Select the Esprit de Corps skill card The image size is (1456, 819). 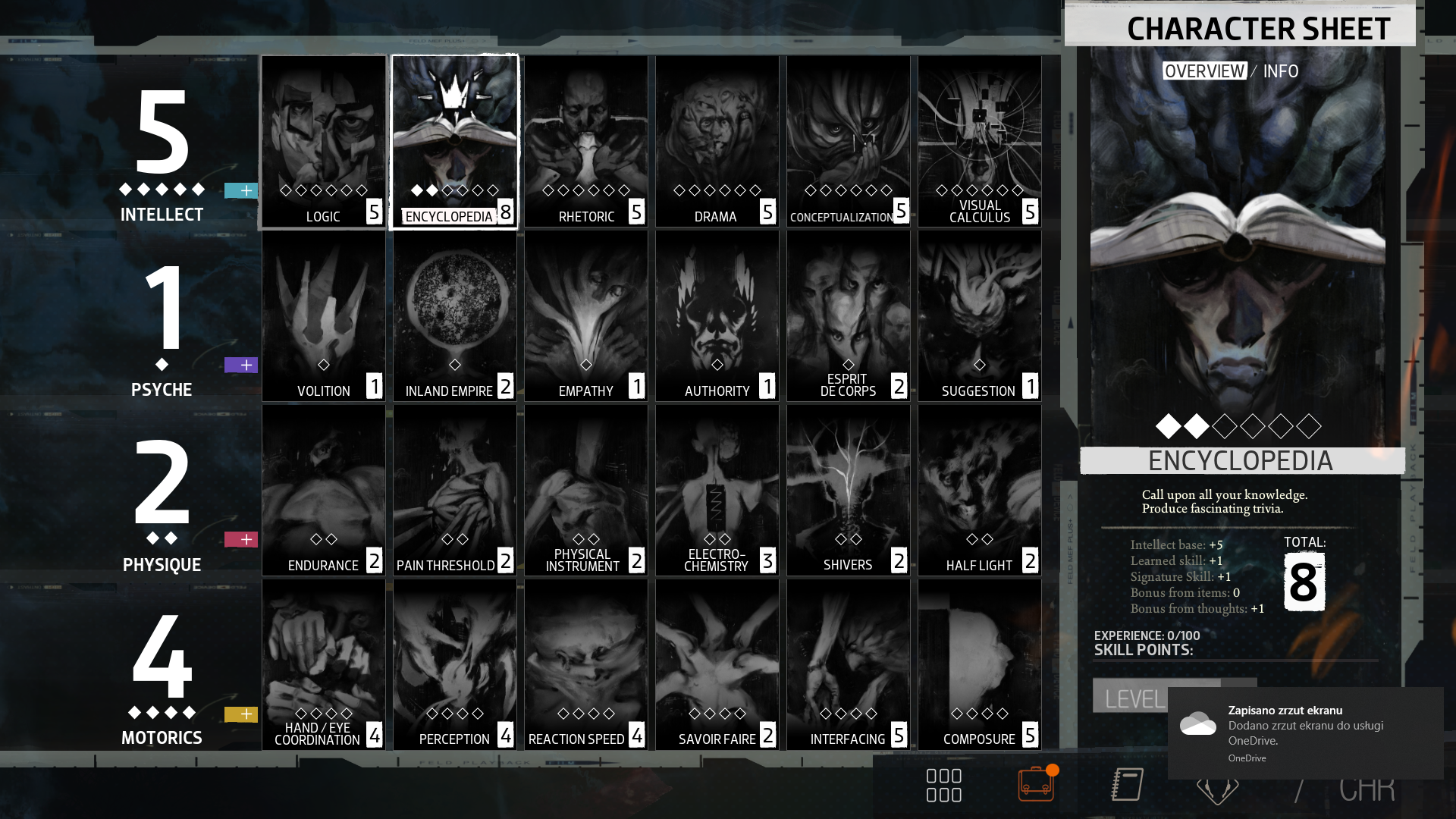coord(849,315)
